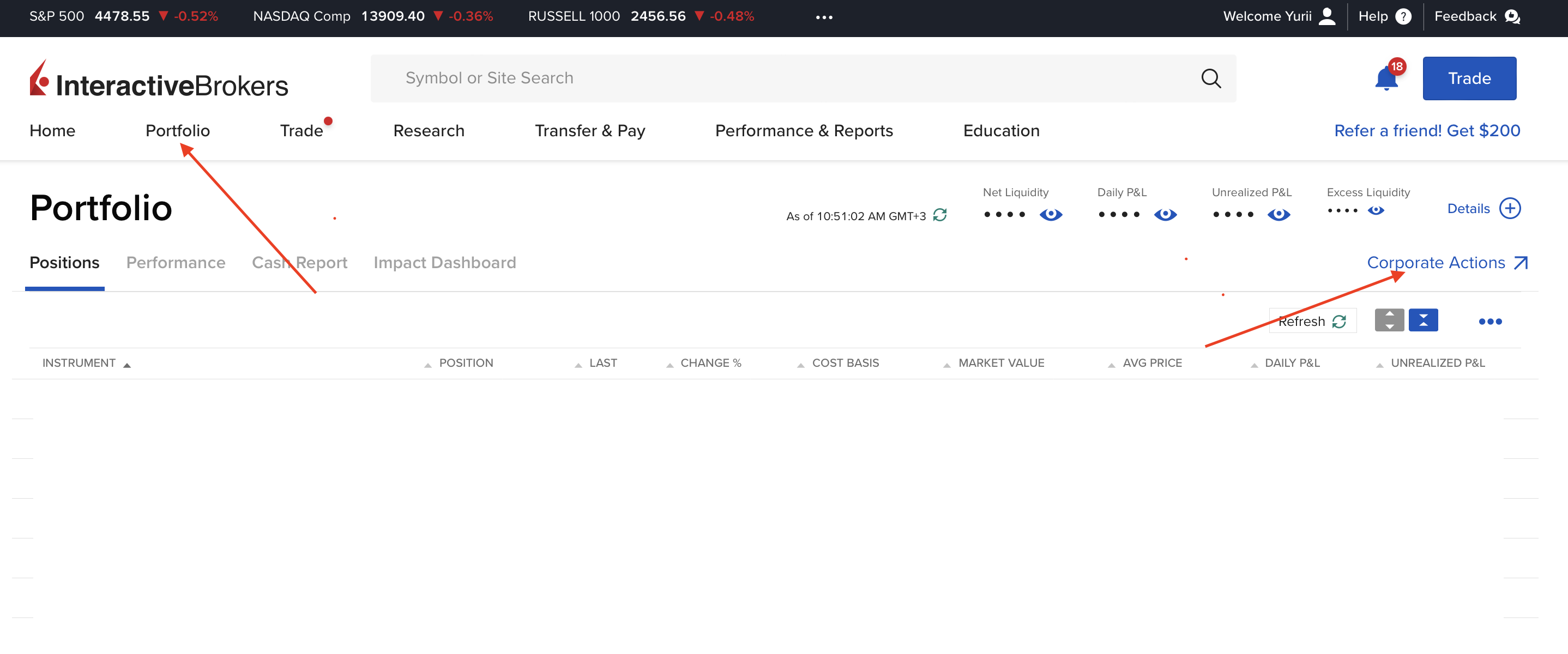Screen dimensions: 1568x654
Task: Expand Details plus button
Action: 1510,209
